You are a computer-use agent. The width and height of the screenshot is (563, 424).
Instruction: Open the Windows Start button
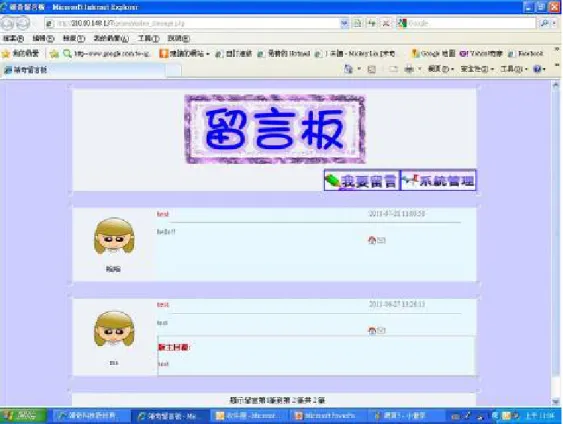(x=22, y=416)
